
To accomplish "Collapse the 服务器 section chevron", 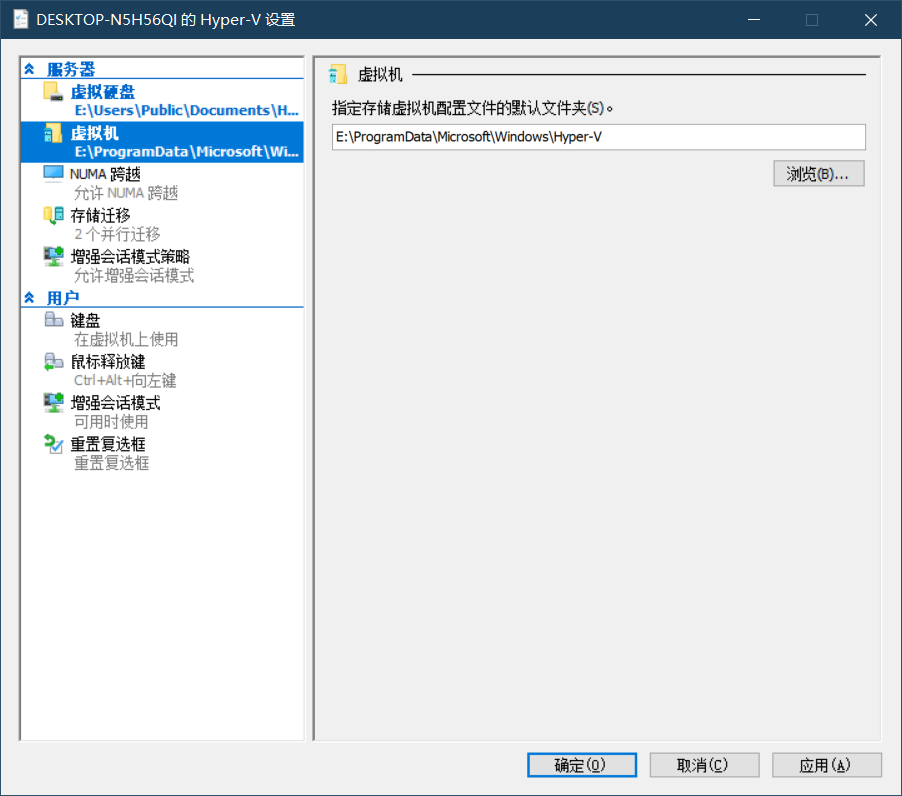I will (x=29, y=70).
